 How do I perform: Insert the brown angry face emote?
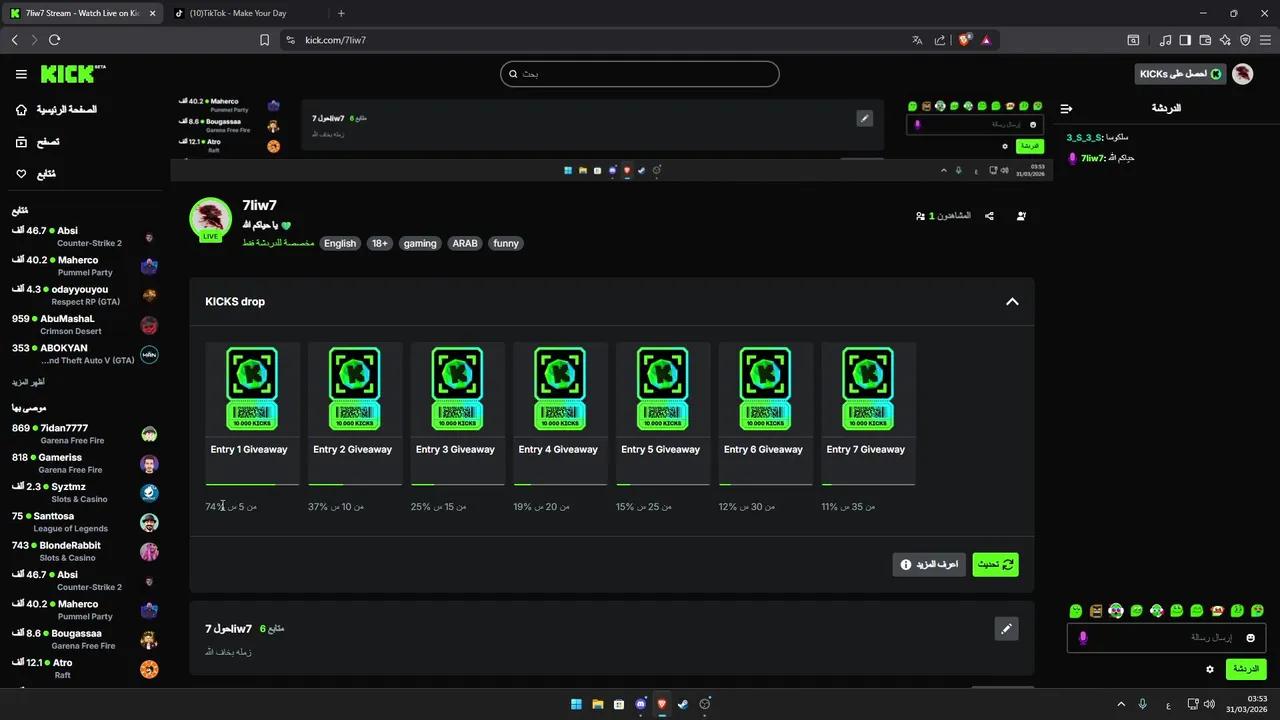[x=1096, y=610]
